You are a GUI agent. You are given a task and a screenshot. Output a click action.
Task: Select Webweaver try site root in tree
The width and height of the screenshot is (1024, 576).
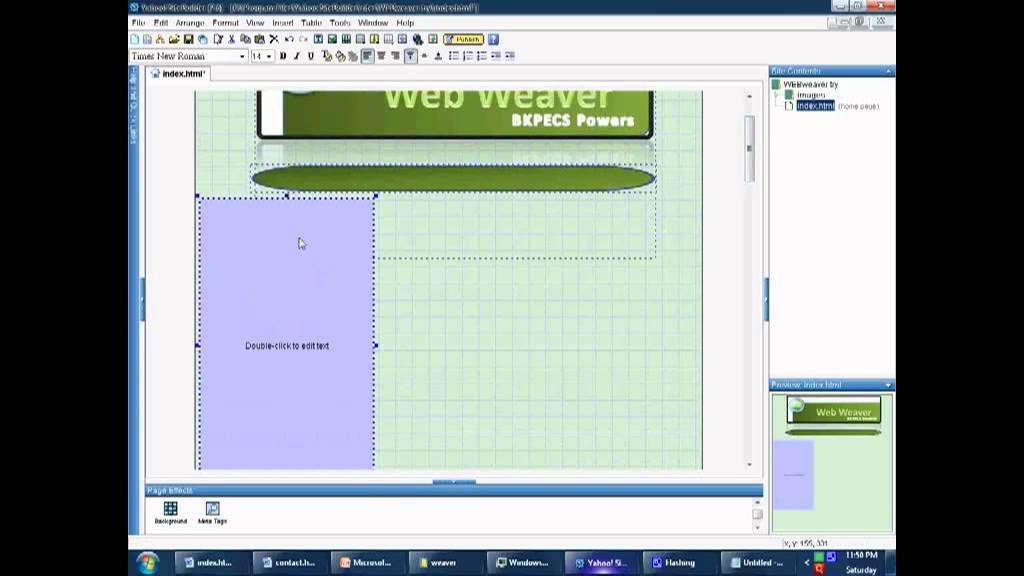coord(810,84)
